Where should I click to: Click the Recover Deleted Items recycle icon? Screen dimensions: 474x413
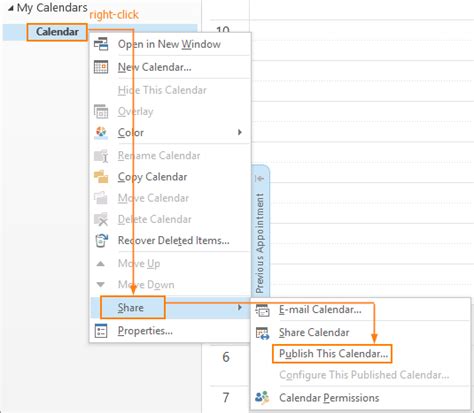coord(101,240)
